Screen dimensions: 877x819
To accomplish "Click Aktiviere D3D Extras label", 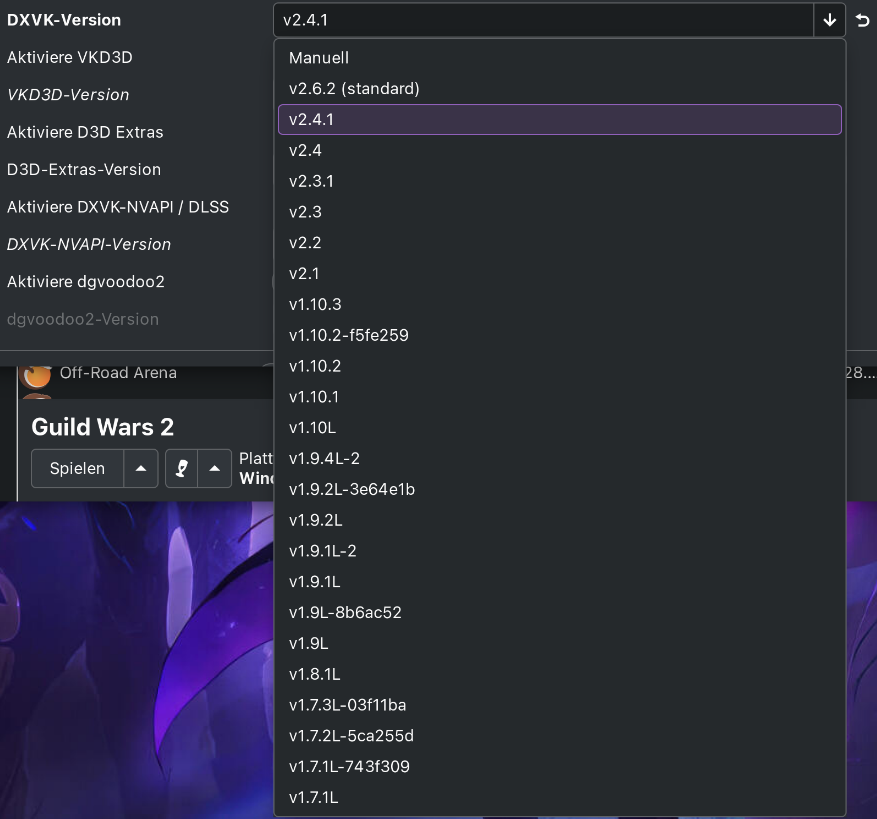I will (85, 132).
